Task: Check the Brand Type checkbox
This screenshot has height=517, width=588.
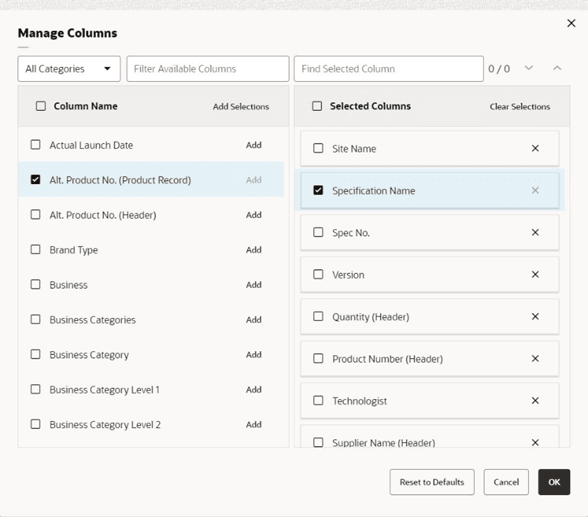Action: [x=35, y=250]
